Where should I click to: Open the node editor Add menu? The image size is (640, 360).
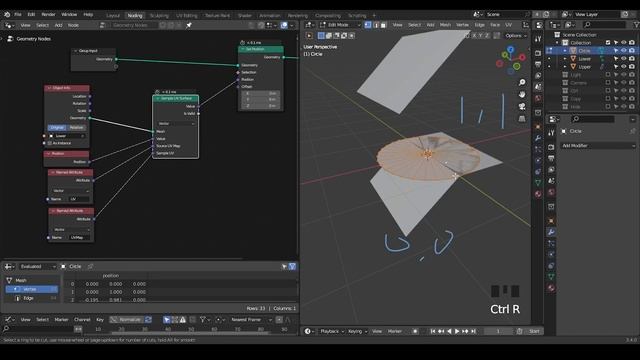click(58, 25)
